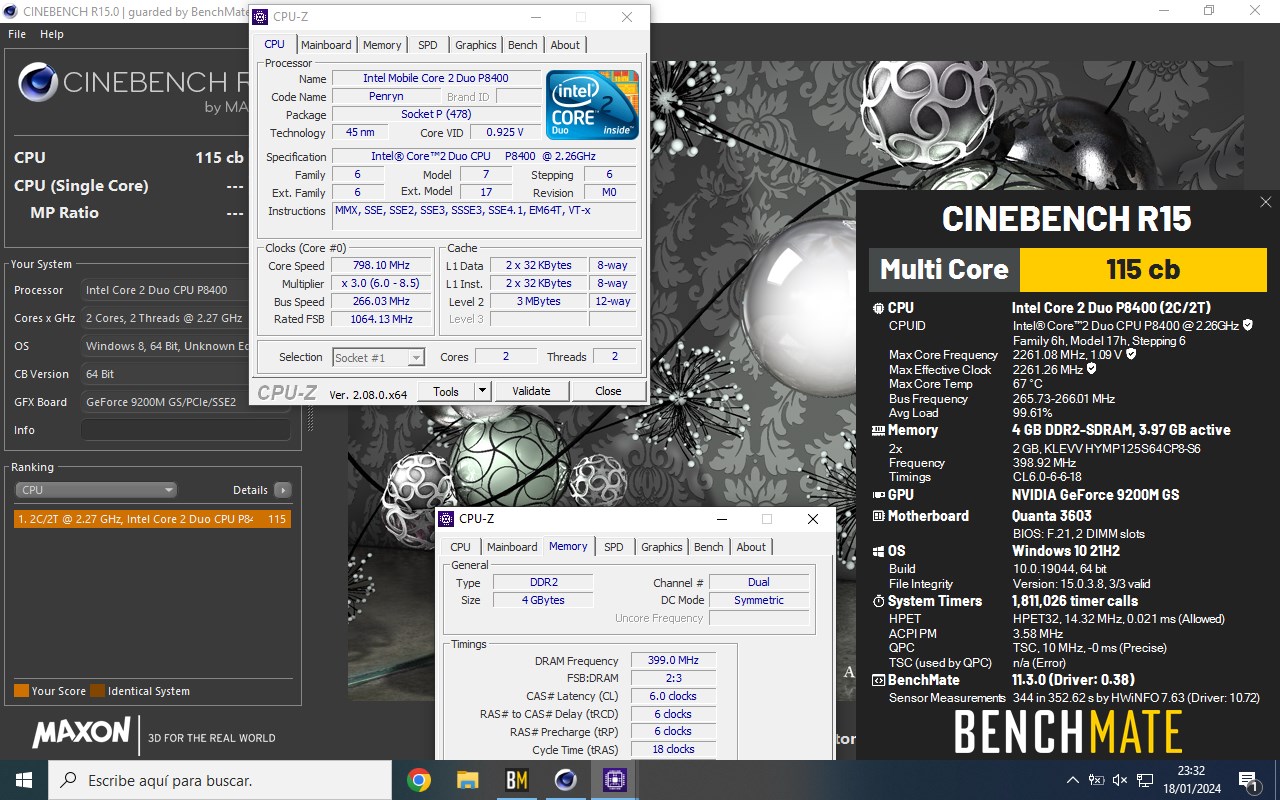
Task: Click the BENCHMATE logo in overlay
Action: click(x=1068, y=733)
